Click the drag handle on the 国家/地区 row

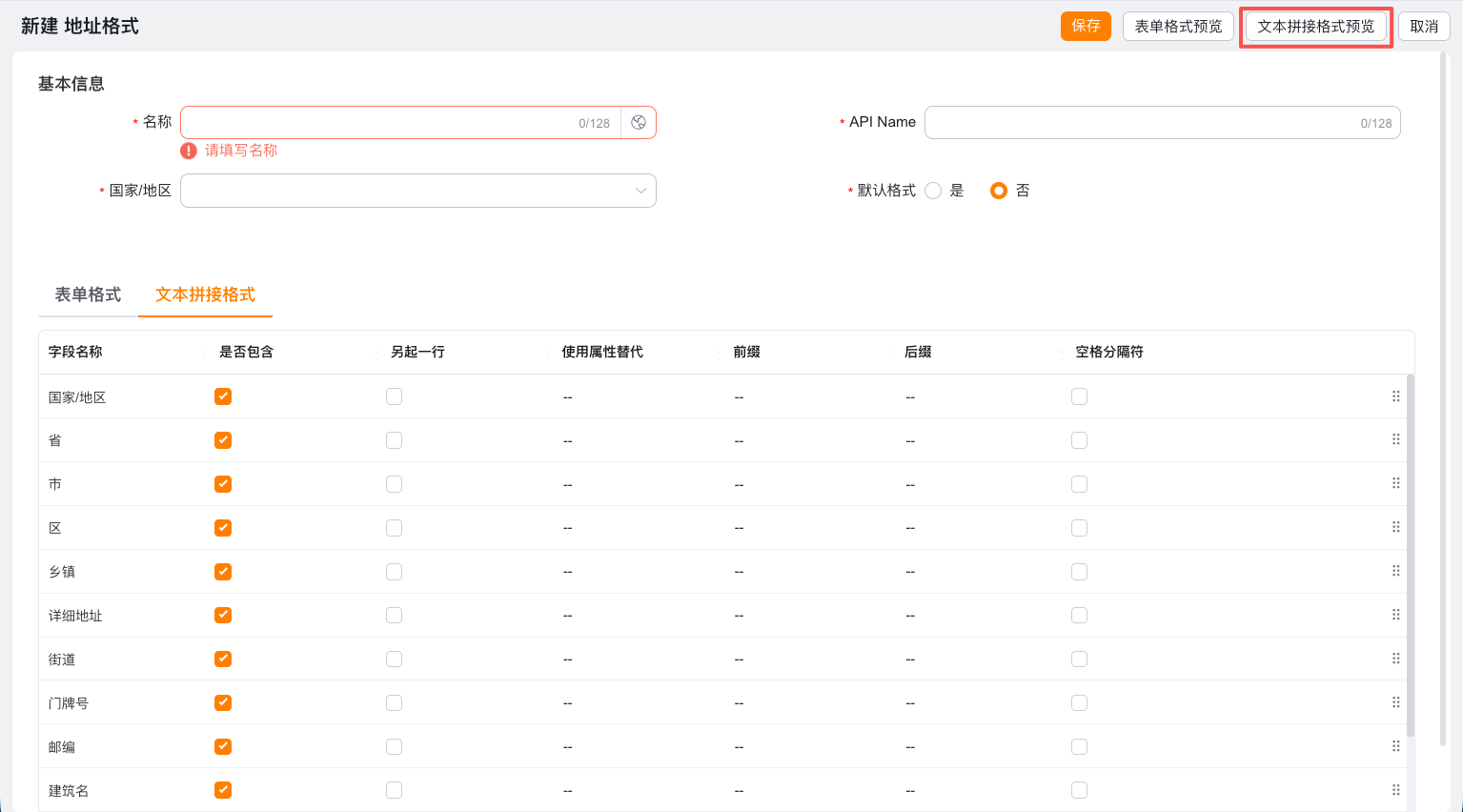pyautogui.click(x=1395, y=396)
